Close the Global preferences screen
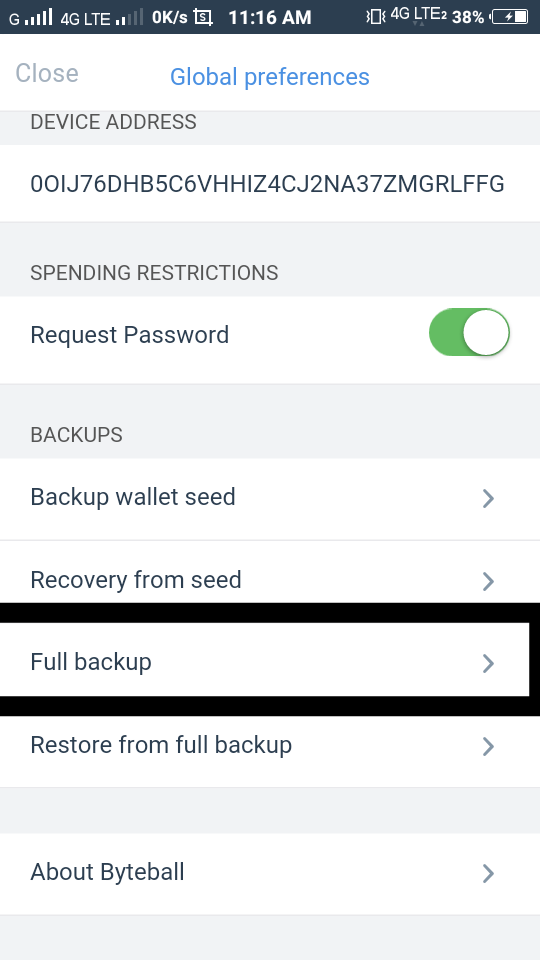 click(x=47, y=73)
